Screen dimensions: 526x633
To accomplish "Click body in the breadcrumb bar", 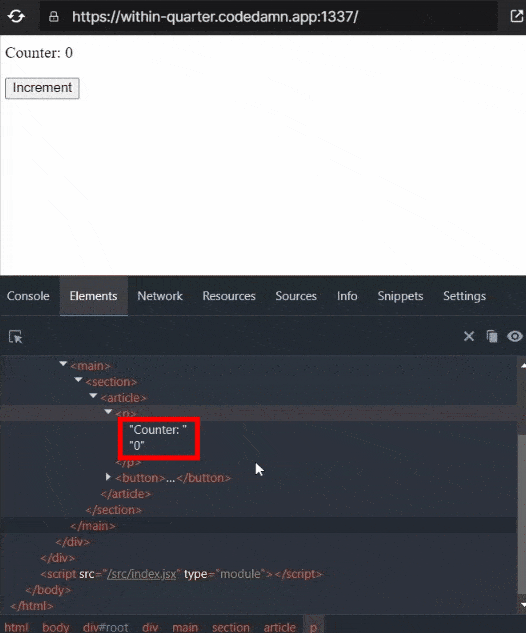I will pyautogui.click(x=56, y=627).
